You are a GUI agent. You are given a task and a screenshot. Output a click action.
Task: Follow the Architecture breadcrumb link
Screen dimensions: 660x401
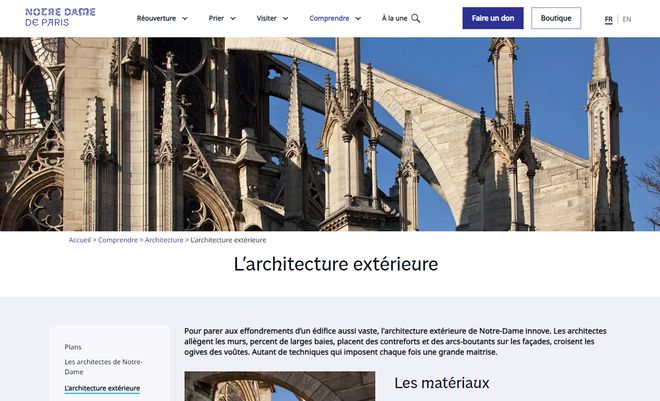pyautogui.click(x=164, y=240)
